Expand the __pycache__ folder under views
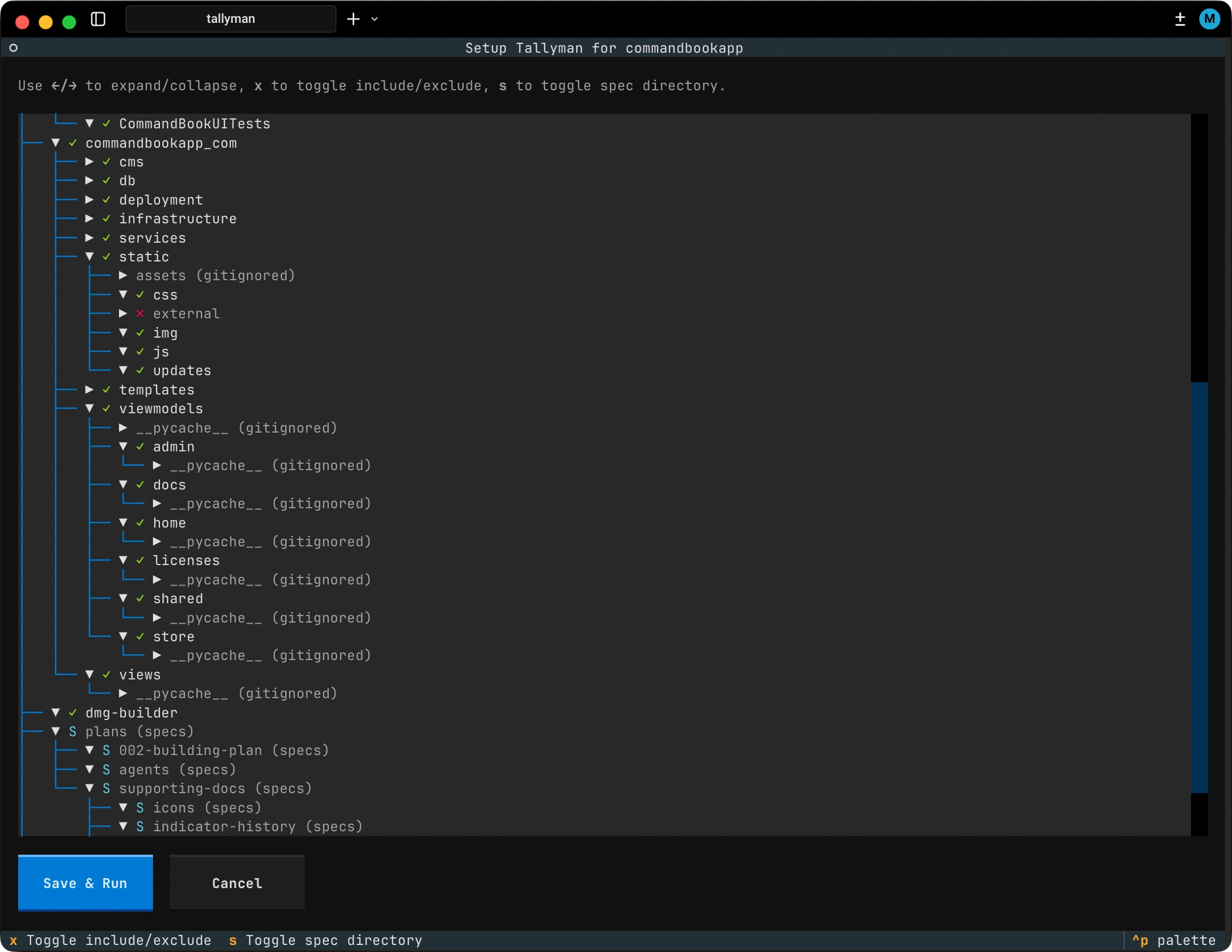Viewport: 1232px width, 952px height. (x=123, y=693)
